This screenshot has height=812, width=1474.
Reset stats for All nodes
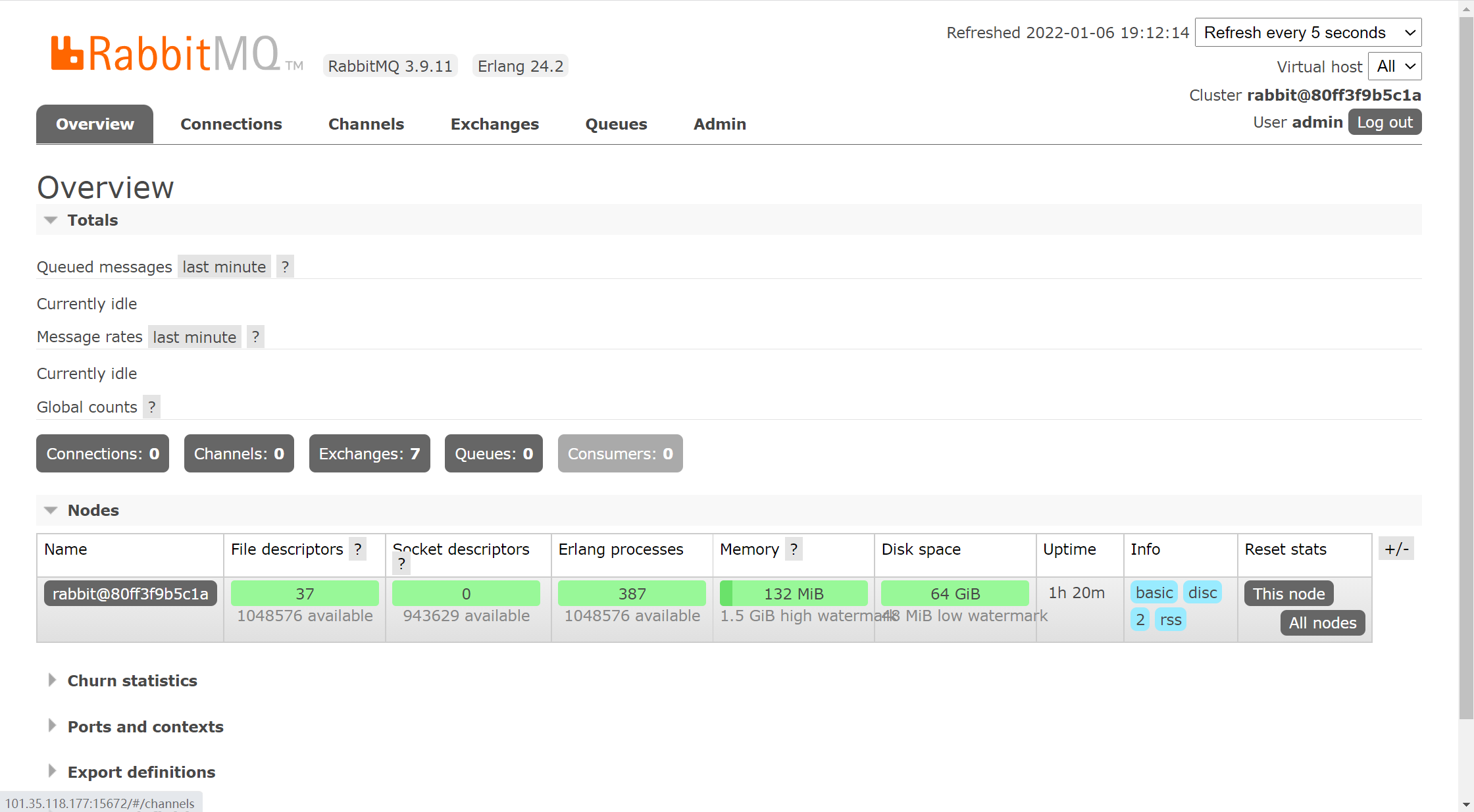point(1323,622)
